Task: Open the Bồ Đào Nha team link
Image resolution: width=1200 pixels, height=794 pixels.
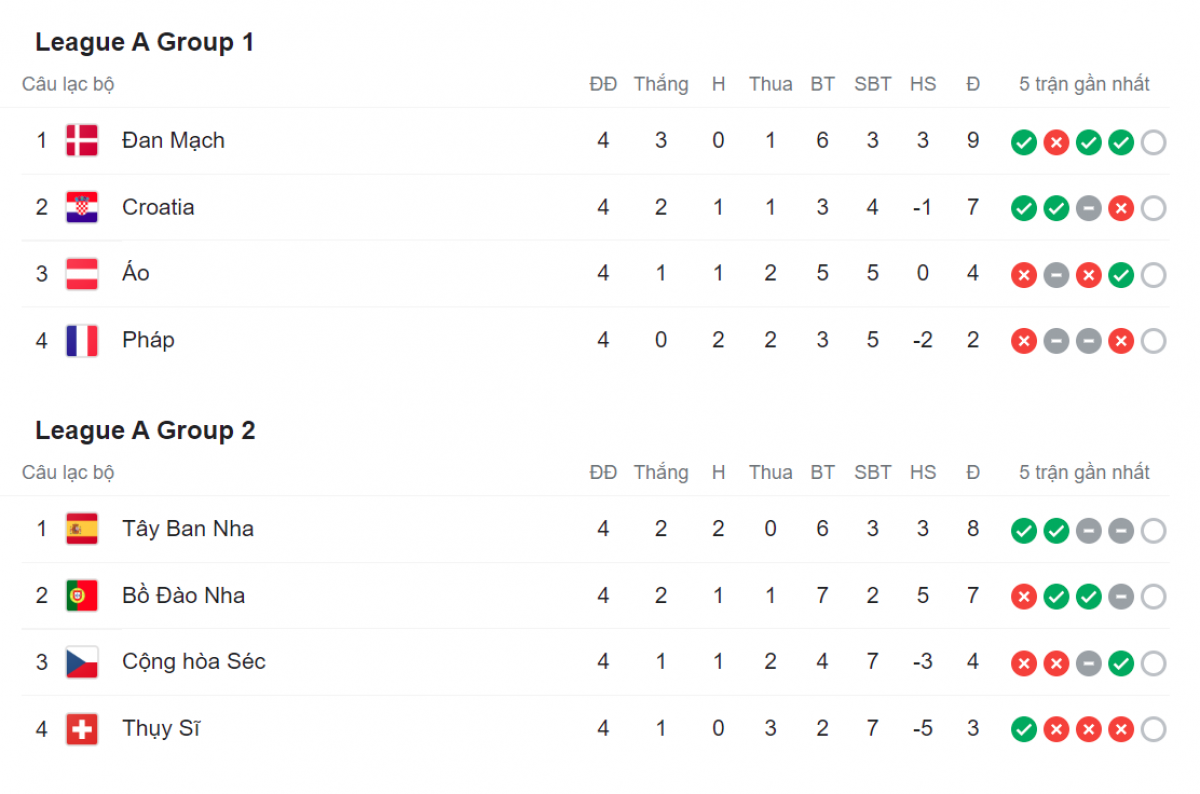Action: [183, 595]
